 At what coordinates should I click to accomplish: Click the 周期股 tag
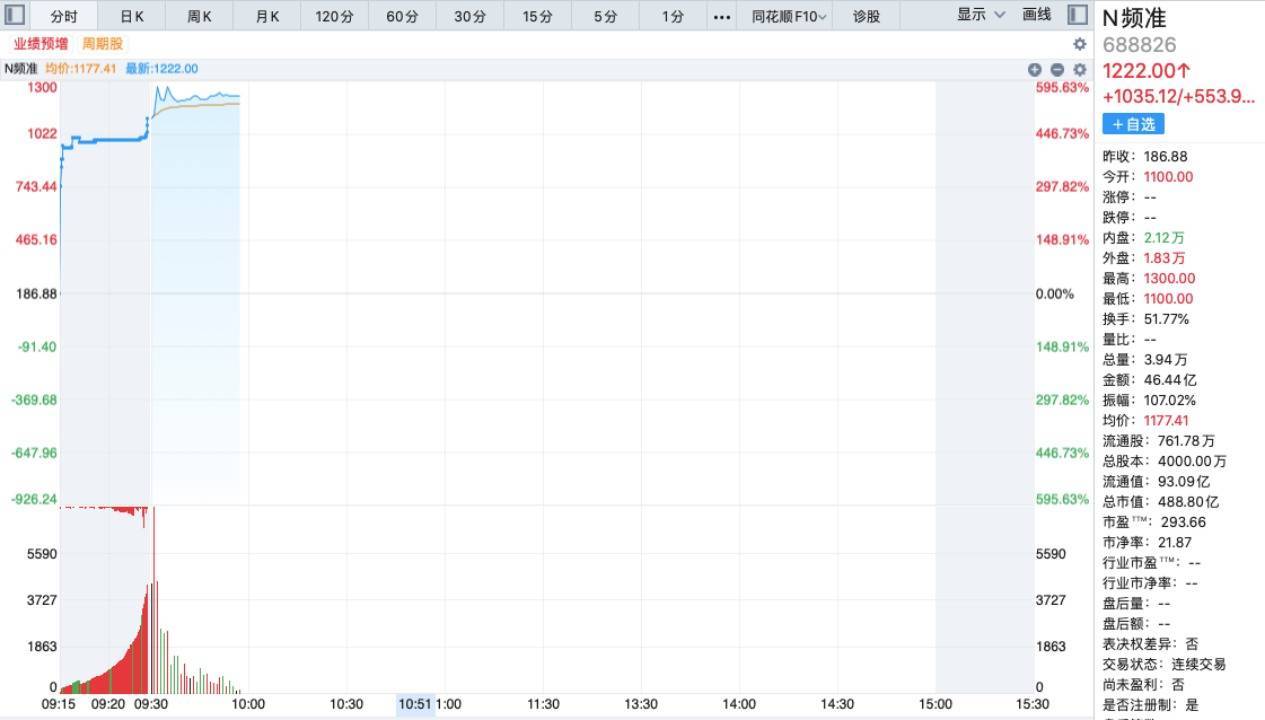[x=102, y=44]
